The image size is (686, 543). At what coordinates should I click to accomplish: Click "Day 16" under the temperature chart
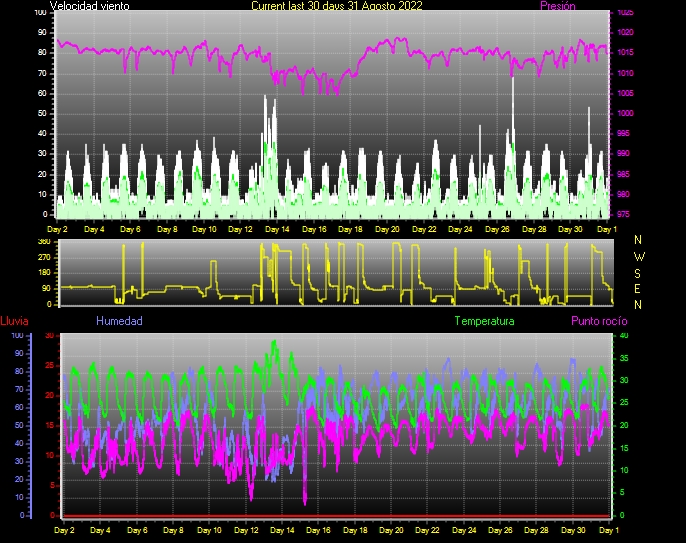(318, 530)
